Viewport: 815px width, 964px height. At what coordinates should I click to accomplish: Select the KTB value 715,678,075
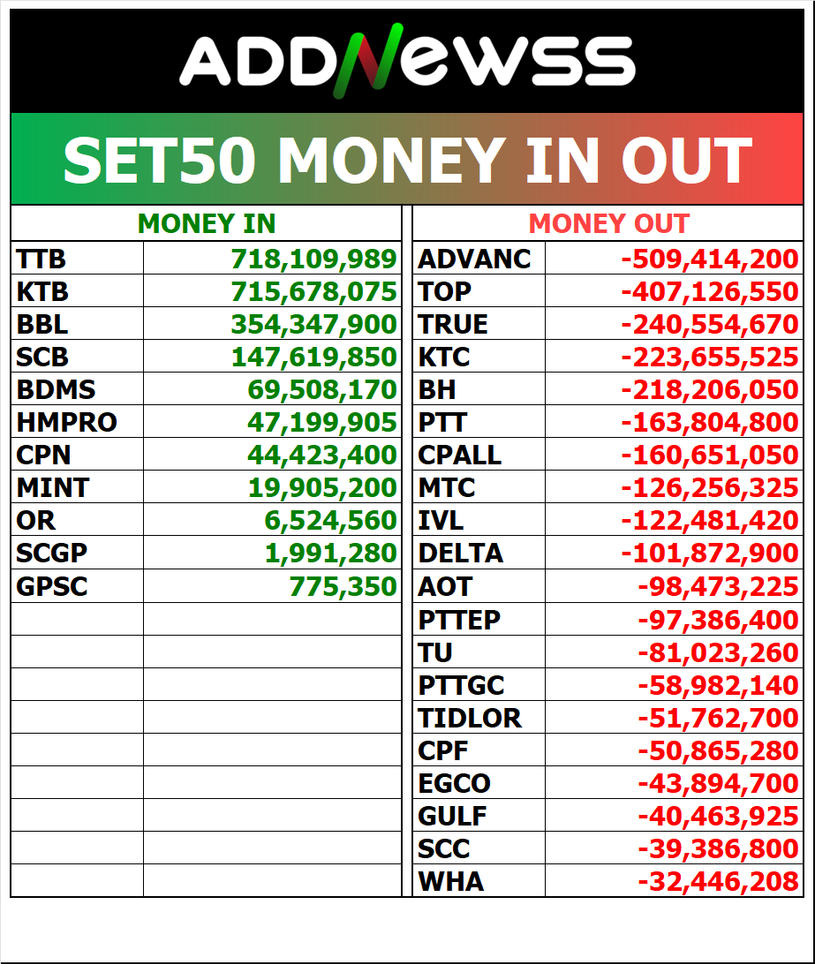tap(314, 292)
